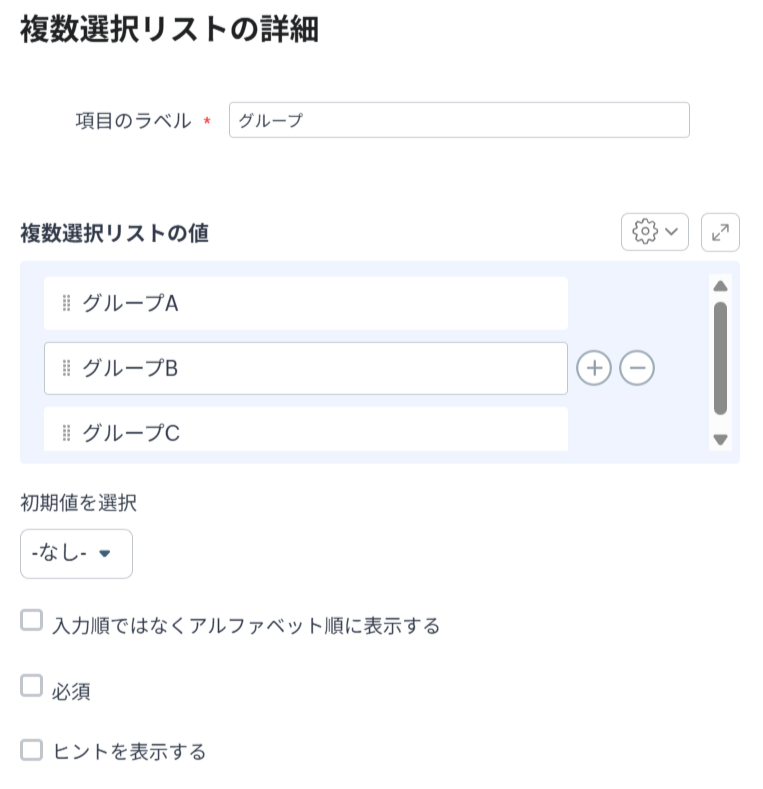Click the gear settings icon above the list
Screen dimensions: 763x789
pyautogui.click(x=645, y=232)
